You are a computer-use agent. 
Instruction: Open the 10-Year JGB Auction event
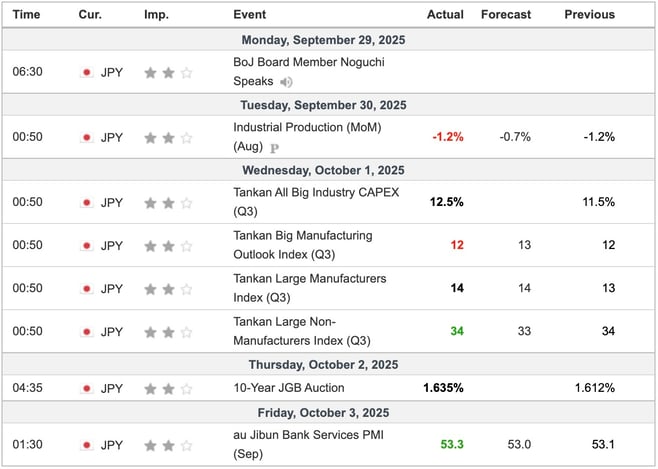(x=288, y=388)
